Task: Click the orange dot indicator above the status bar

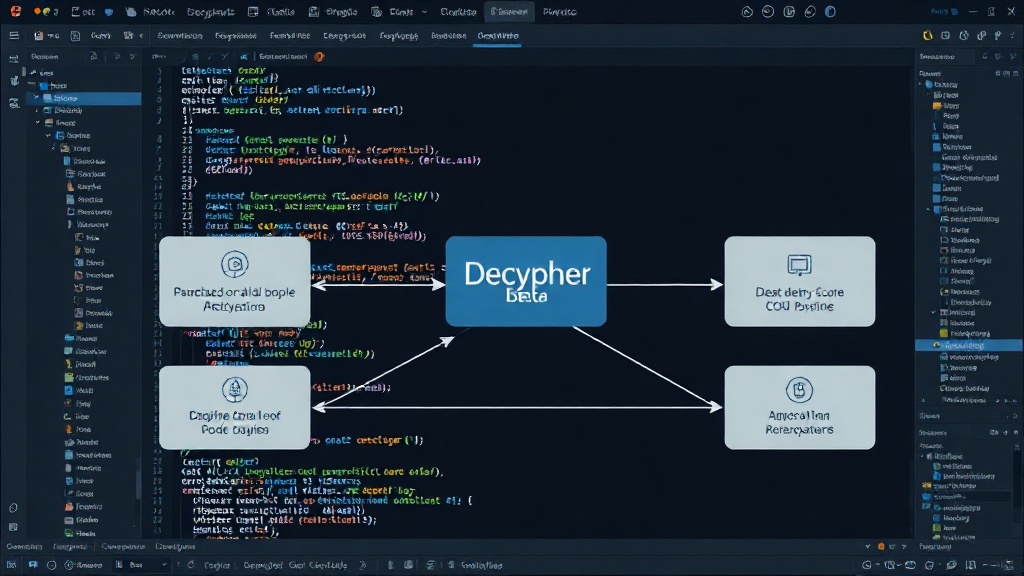Action: (x=881, y=547)
